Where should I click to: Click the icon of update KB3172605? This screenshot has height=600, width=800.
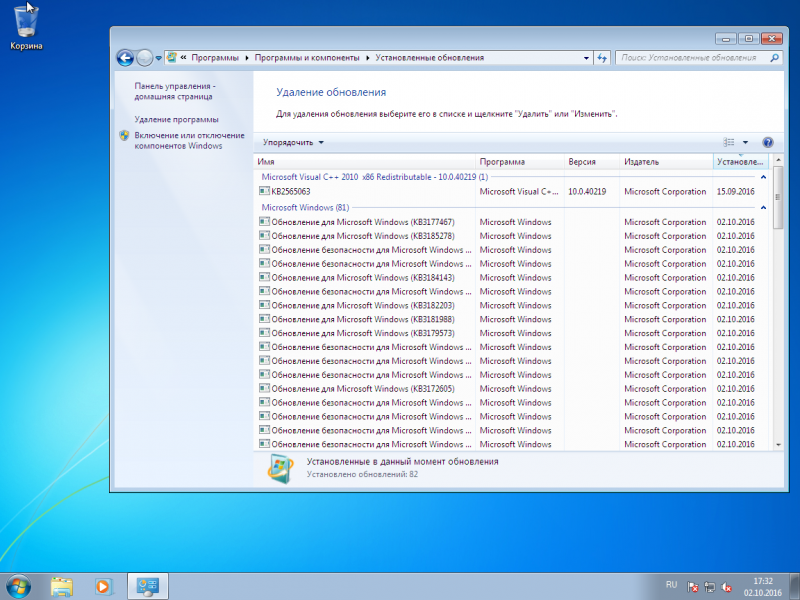coord(264,388)
